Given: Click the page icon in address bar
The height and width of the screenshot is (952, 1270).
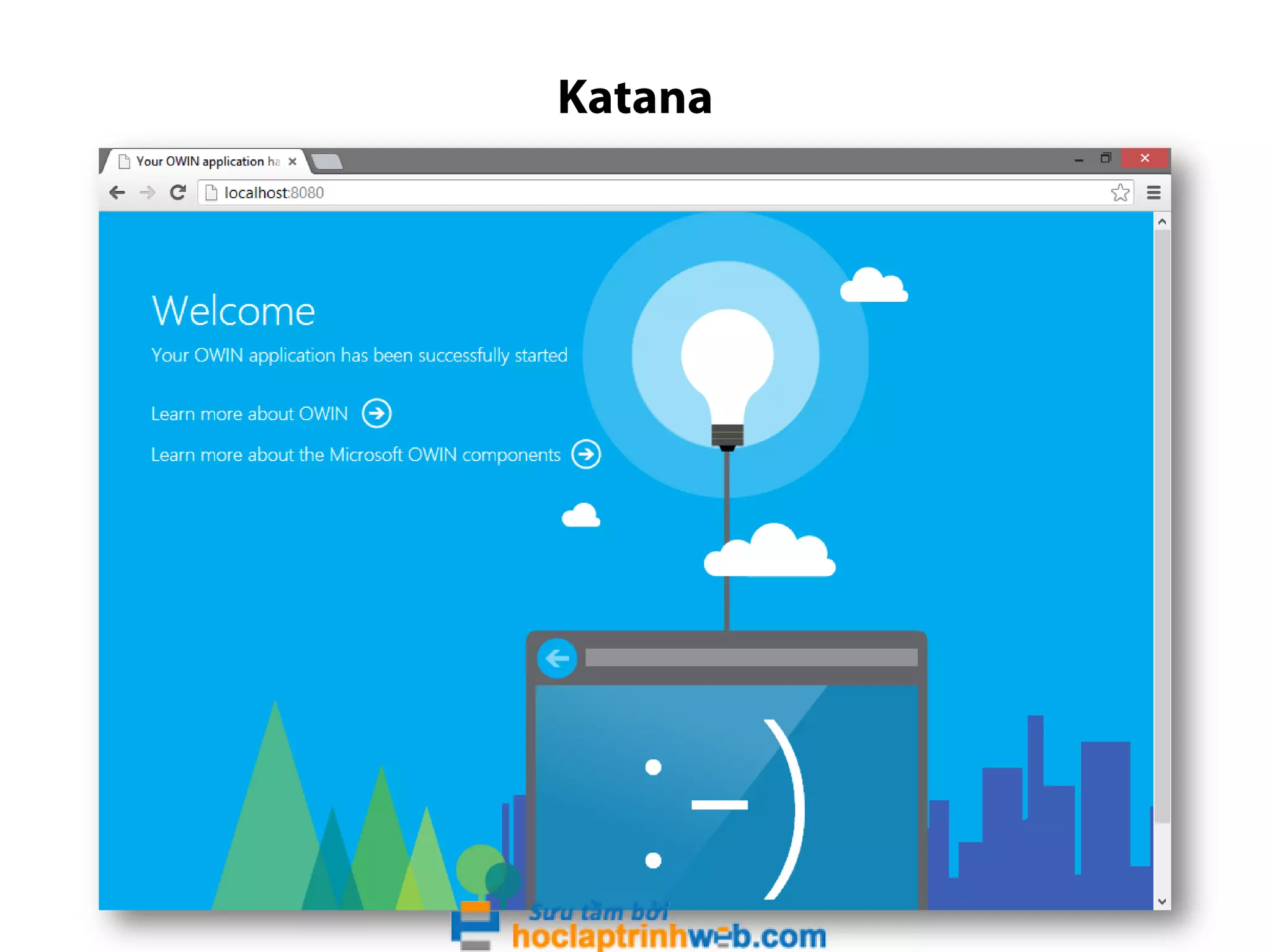Looking at the screenshot, I should [211, 193].
